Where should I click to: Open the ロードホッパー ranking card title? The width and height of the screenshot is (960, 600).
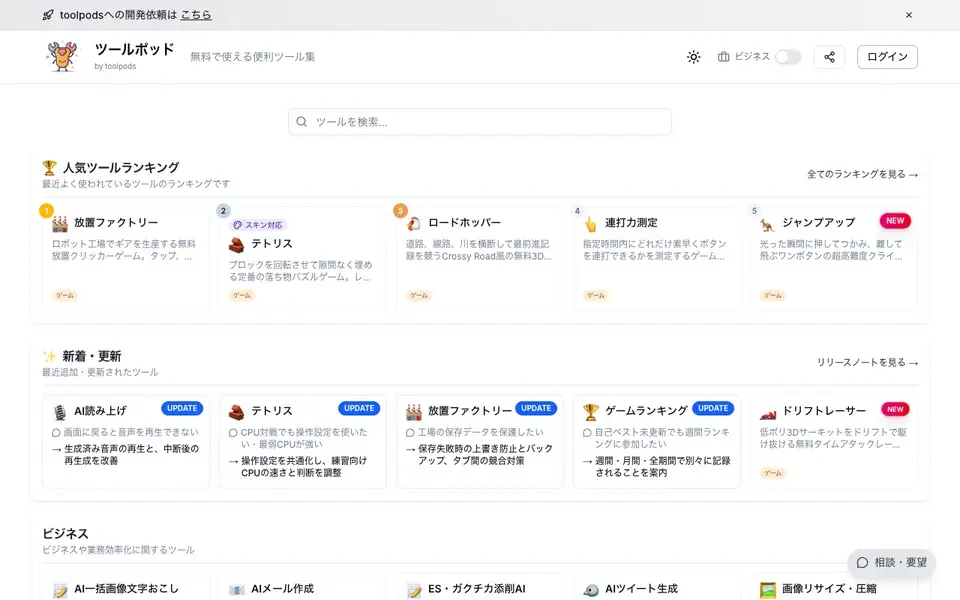tap(464, 223)
